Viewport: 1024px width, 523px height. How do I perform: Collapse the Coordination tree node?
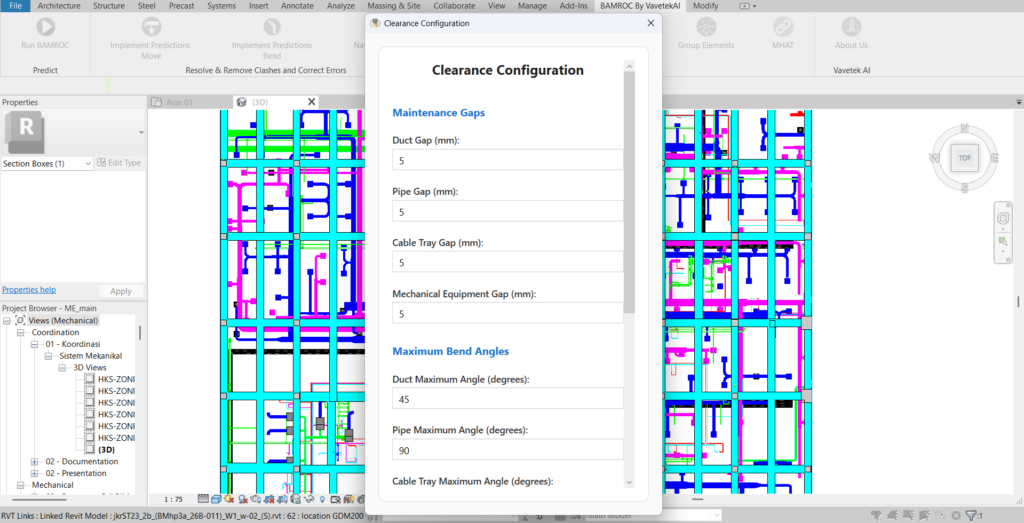click(x=20, y=332)
